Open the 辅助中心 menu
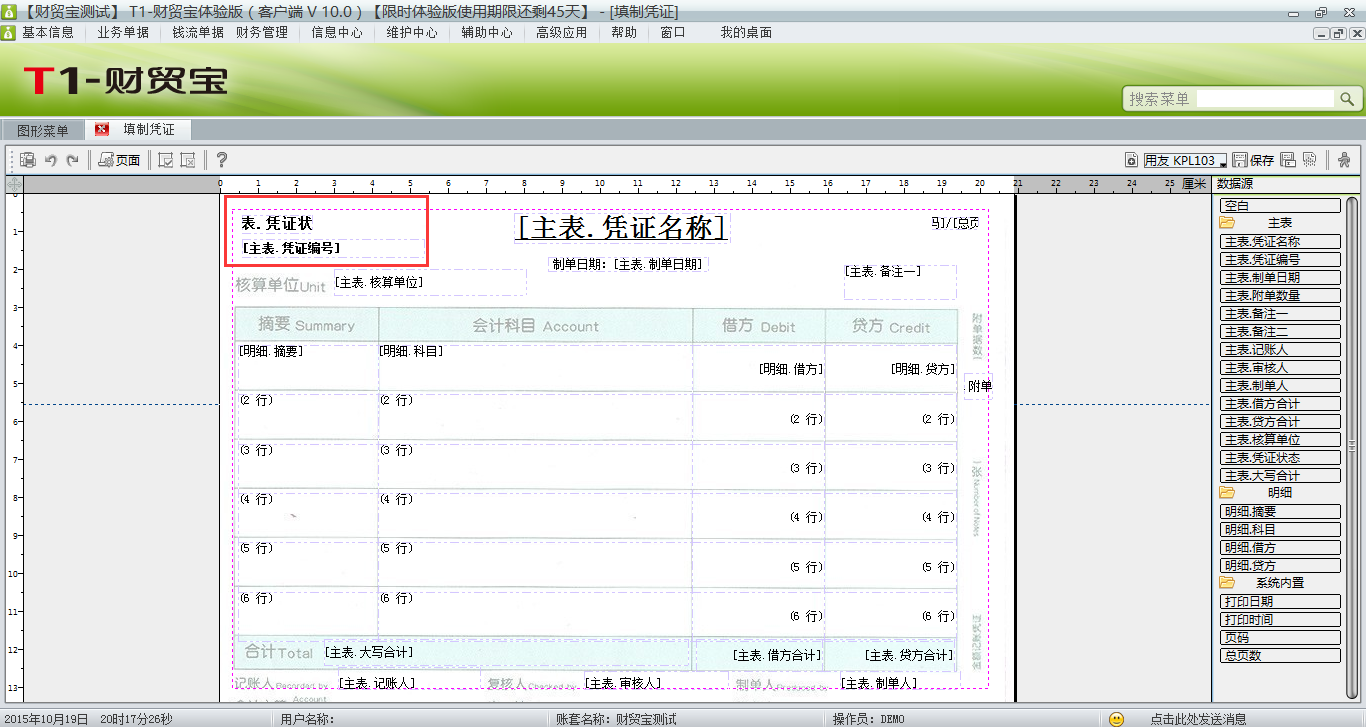The width and height of the screenshot is (1366, 727). [x=487, y=32]
